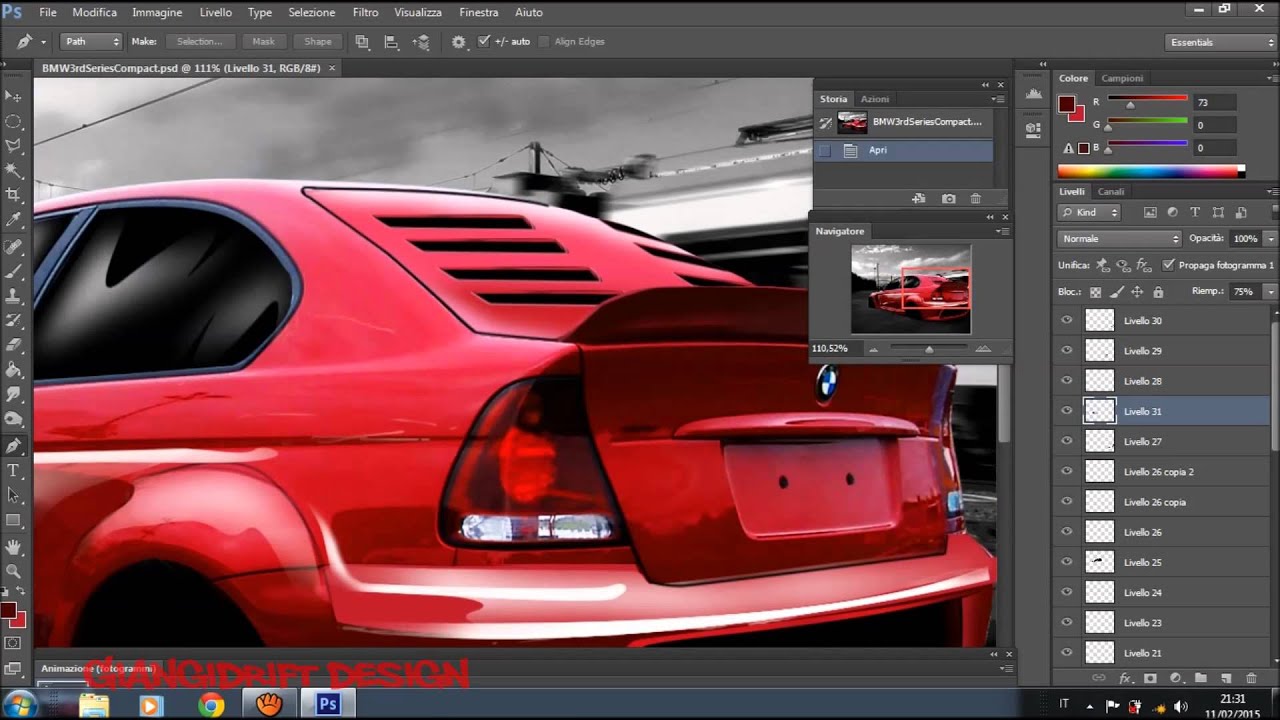Select the Type tool
This screenshot has height=720, width=1280.
14,471
